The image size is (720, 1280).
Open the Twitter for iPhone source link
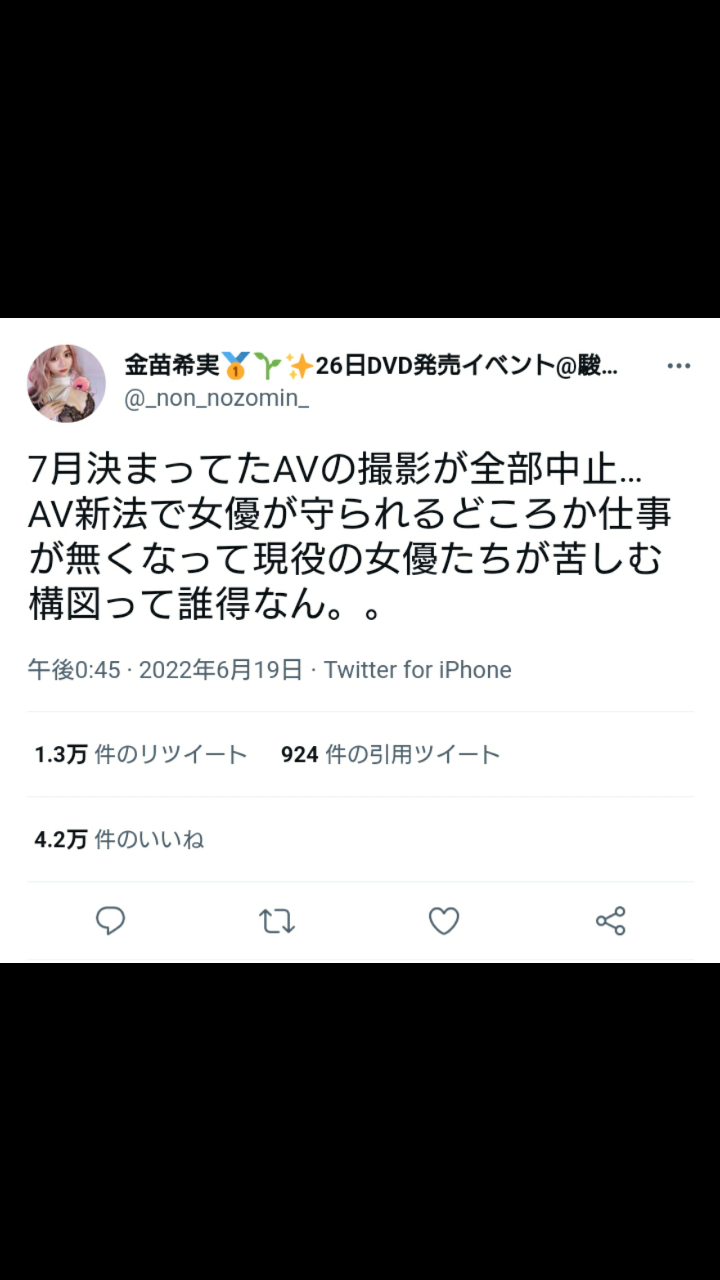(x=417, y=670)
